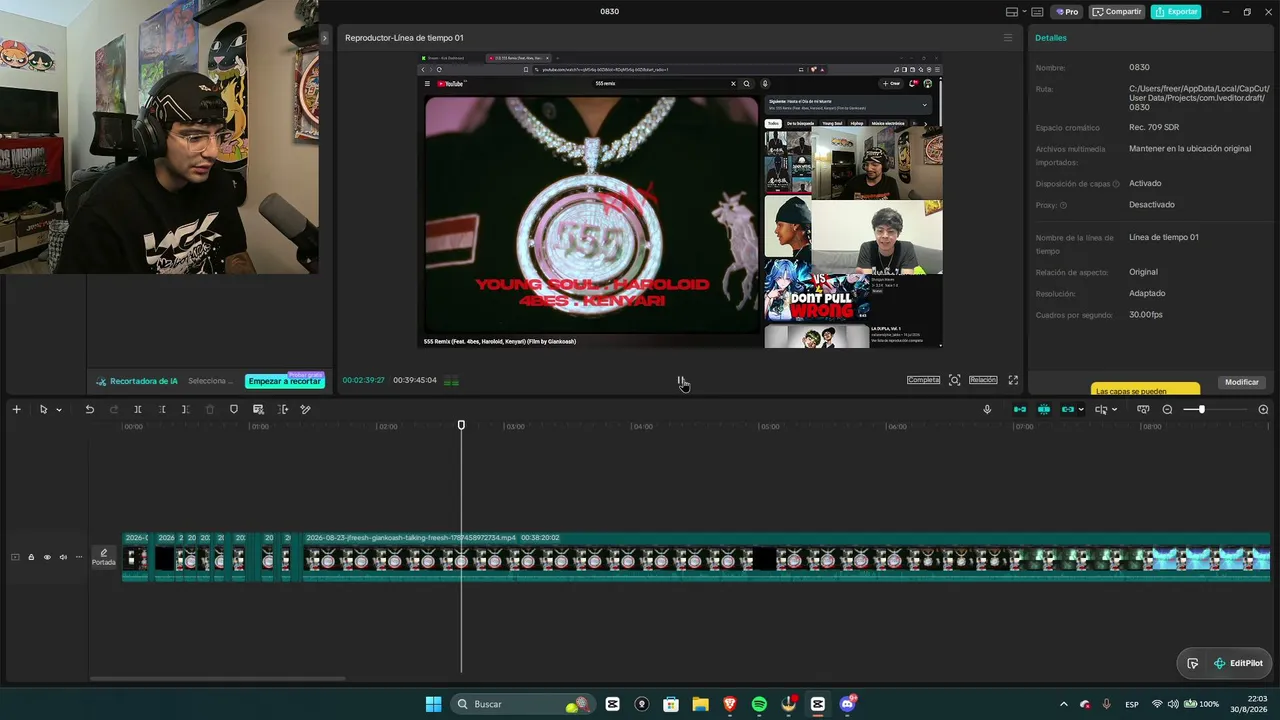Zoom in the timeline with plus icon
1280x720 pixels.
[1263, 409]
